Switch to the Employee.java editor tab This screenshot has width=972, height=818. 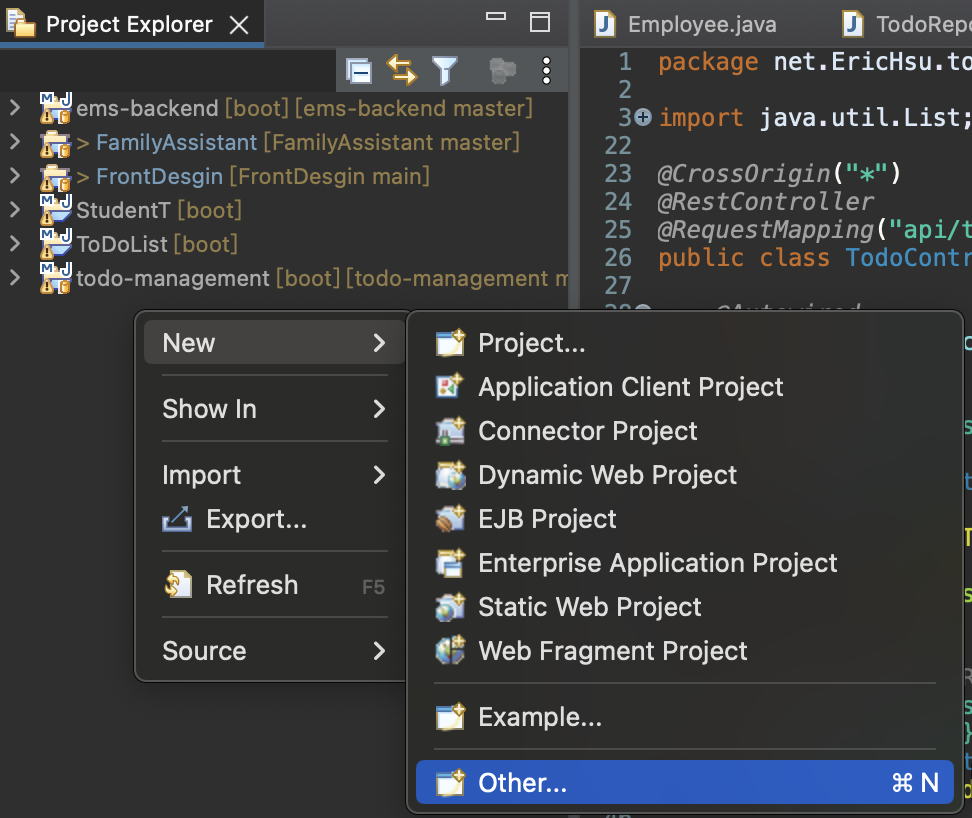point(700,24)
